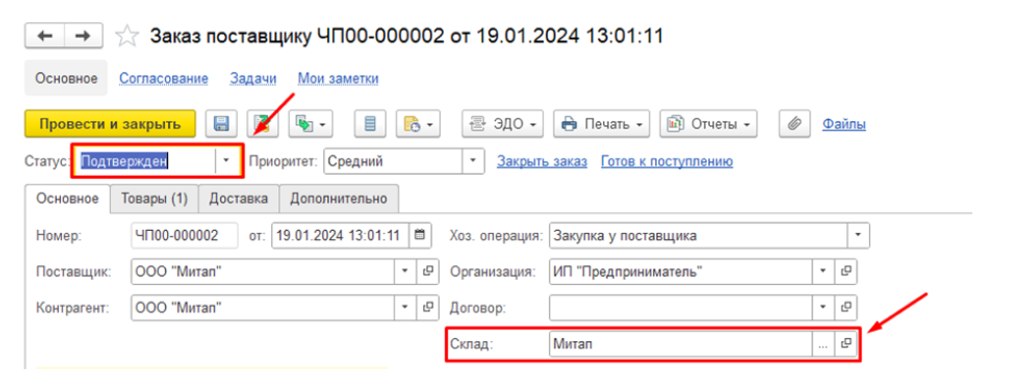Open the ЭДО menu

503,123
